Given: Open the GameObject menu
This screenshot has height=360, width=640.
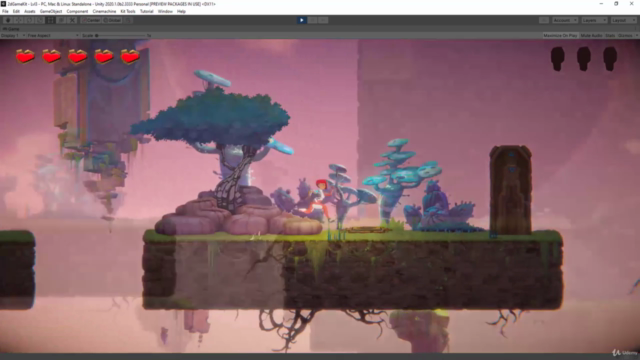Looking at the screenshot, I should coord(51,11).
